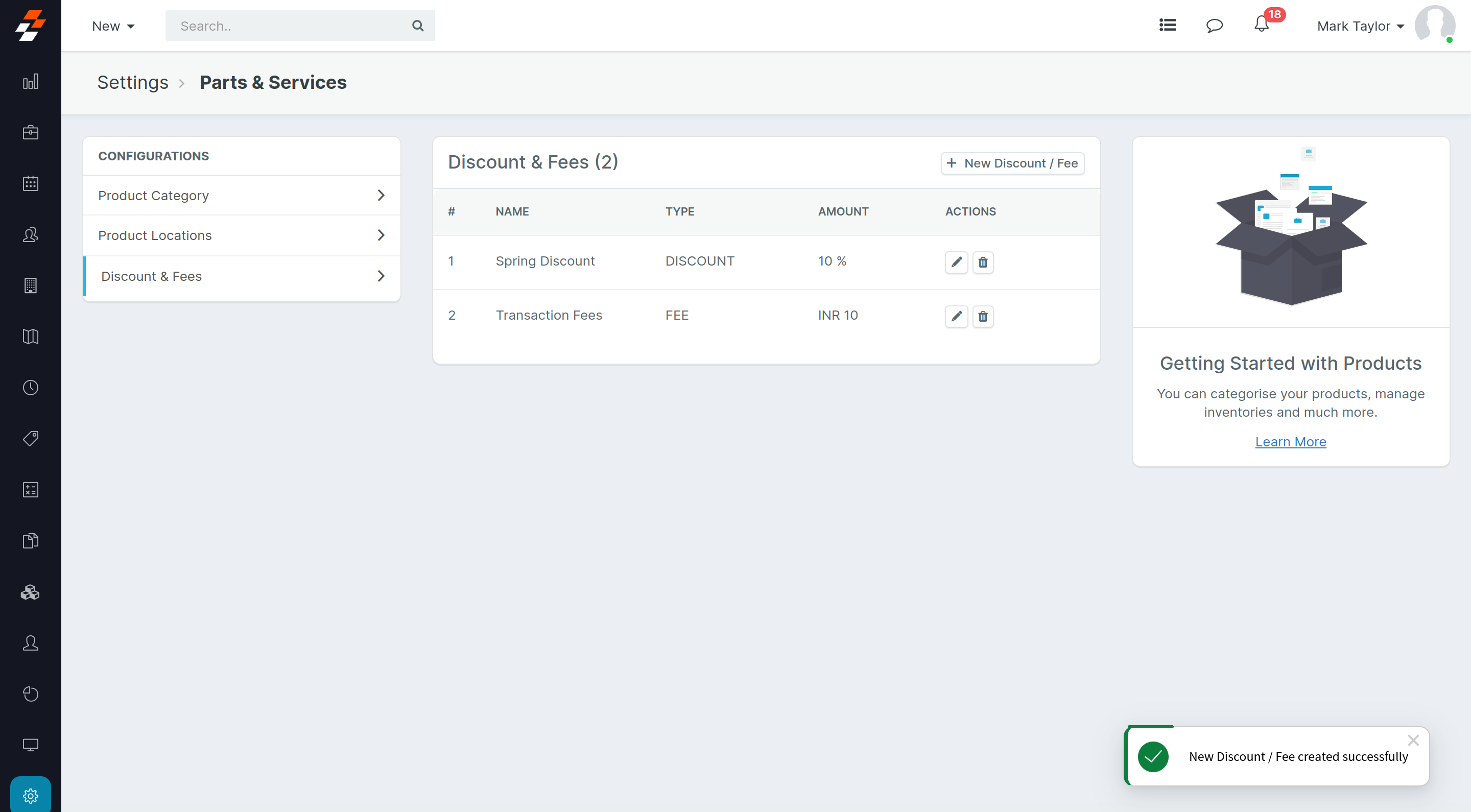Screen dimensions: 1471x812
Task: Open the New dropdown menu
Action: [x=113, y=26]
